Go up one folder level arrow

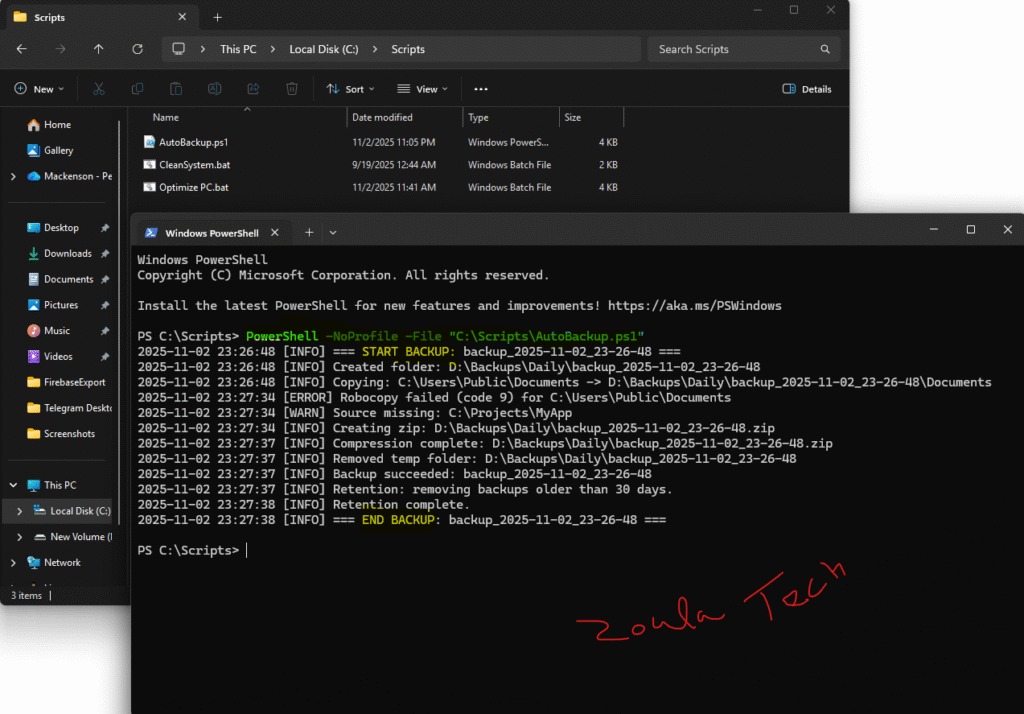tap(98, 49)
